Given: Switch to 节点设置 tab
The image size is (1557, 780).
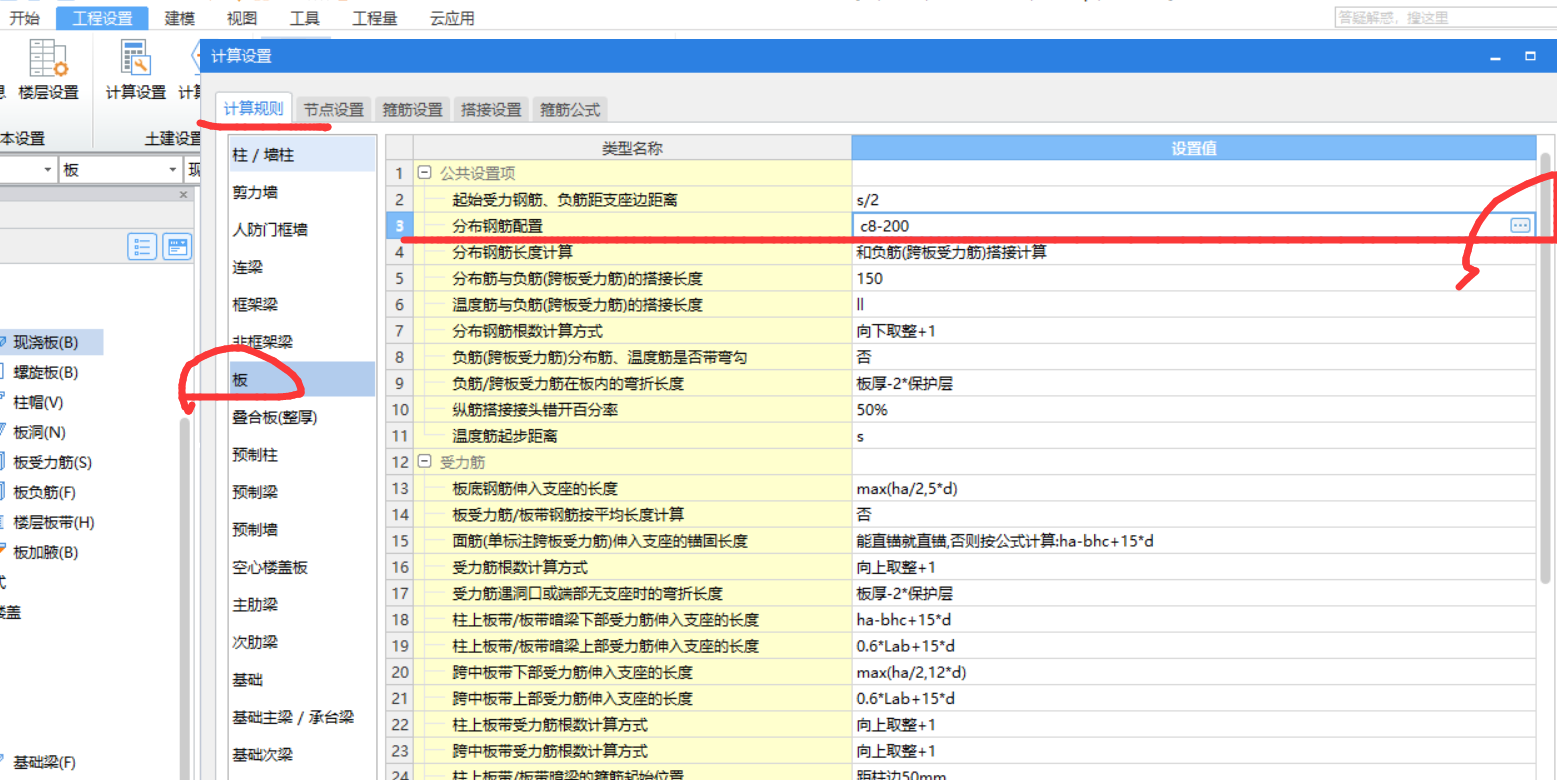Looking at the screenshot, I should (334, 110).
